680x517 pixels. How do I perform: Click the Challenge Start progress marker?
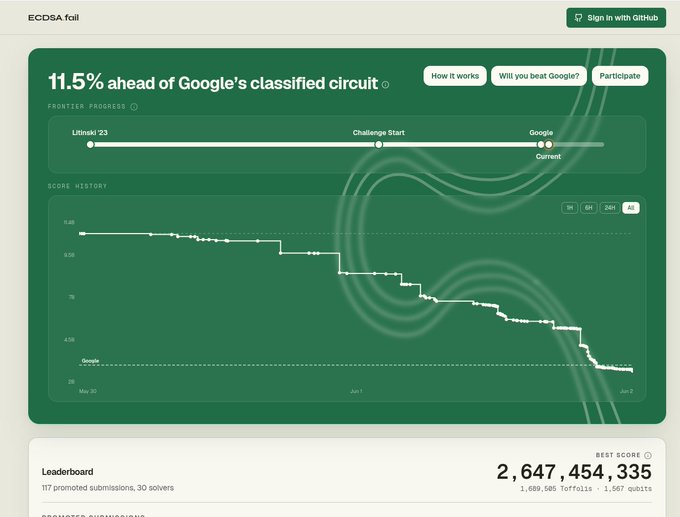click(x=379, y=144)
